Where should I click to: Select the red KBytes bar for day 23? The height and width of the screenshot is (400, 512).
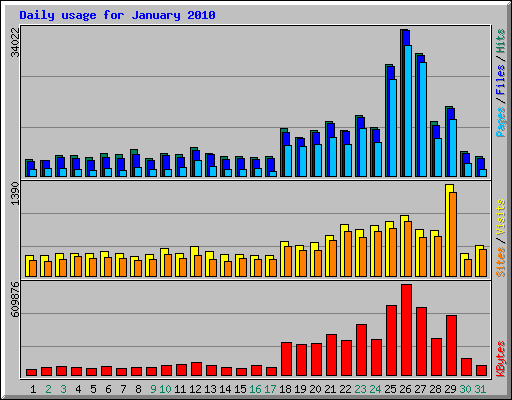pyautogui.click(x=361, y=350)
